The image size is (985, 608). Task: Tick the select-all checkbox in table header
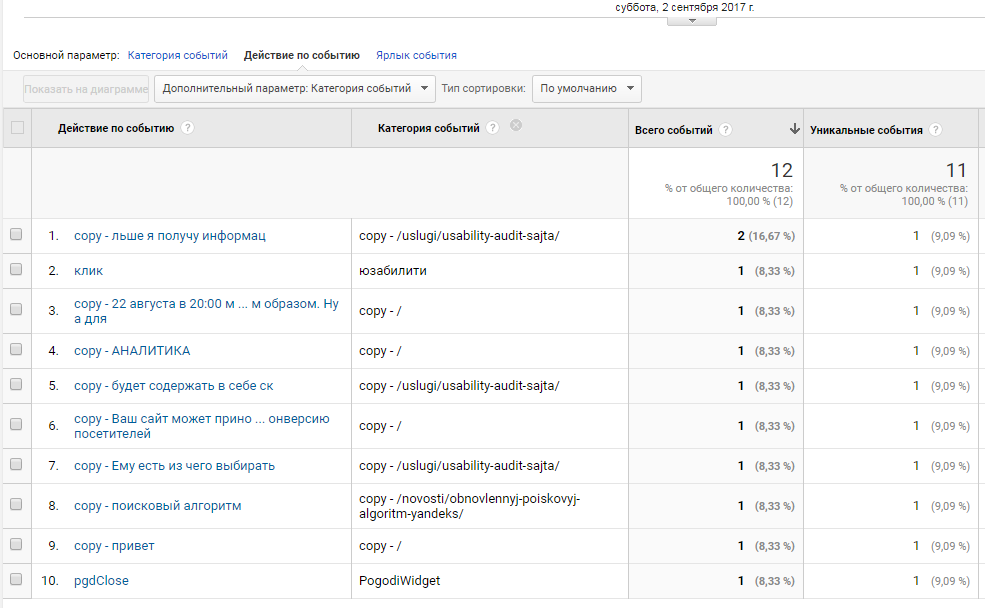click(x=18, y=128)
